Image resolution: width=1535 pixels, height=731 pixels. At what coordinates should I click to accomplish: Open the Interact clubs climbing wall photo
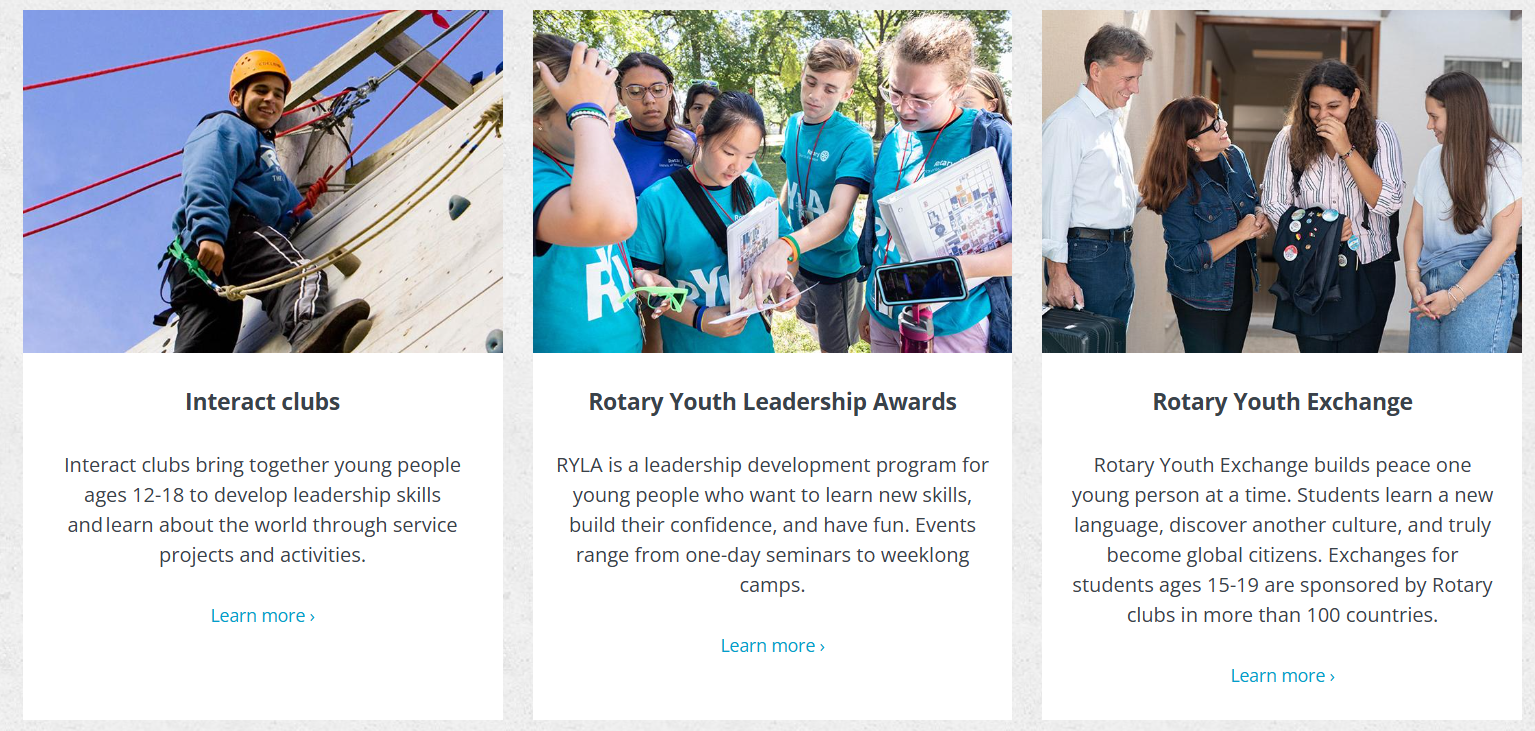(263, 181)
